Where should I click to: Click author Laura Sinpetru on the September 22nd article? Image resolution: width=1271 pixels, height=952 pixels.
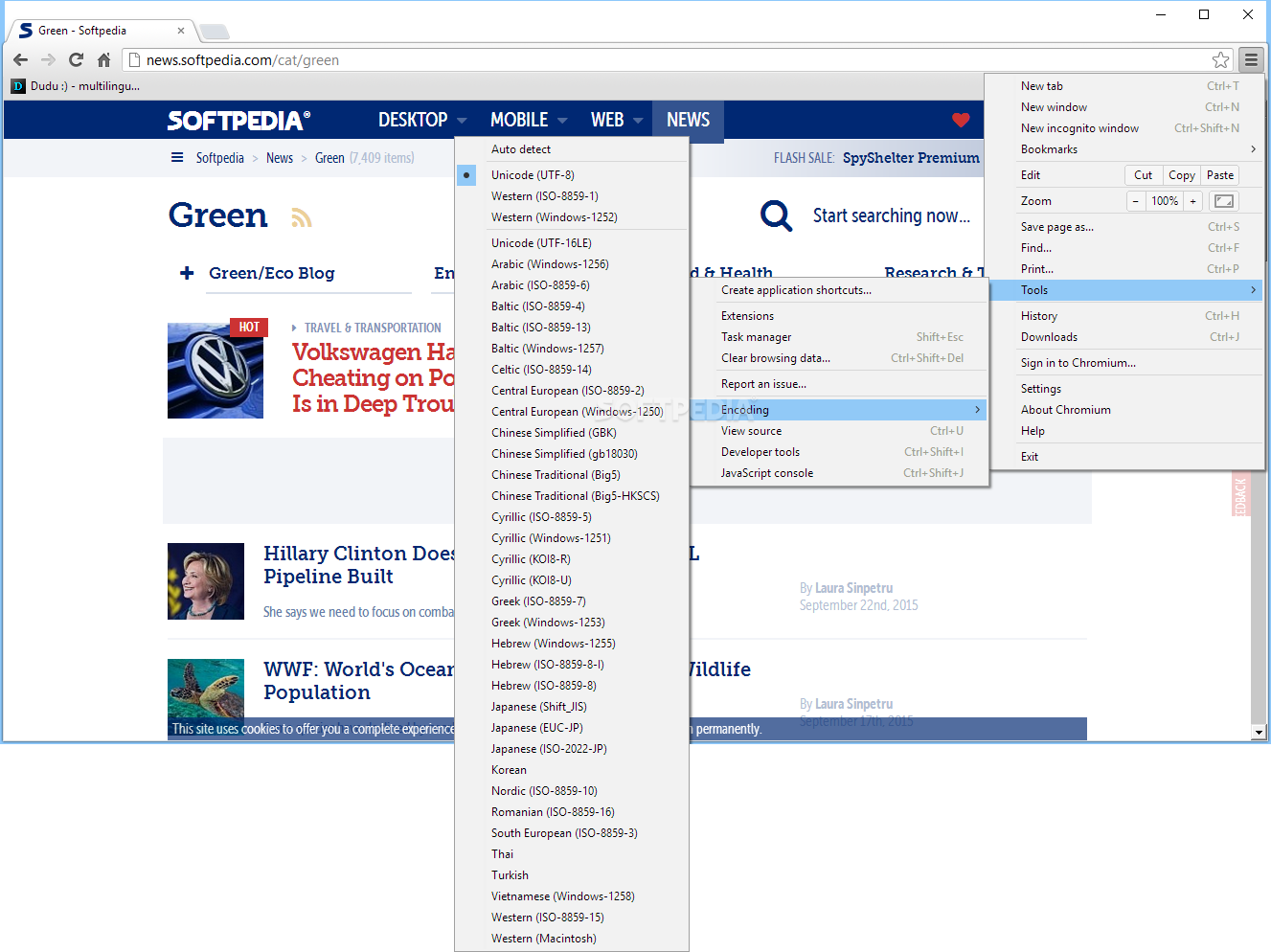pyautogui.click(x=853, y=588)
